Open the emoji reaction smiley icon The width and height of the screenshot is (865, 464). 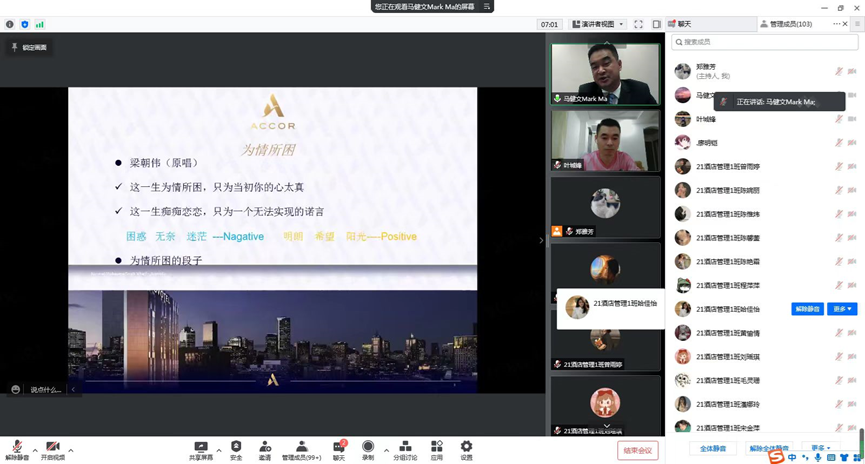click(15, 390)
